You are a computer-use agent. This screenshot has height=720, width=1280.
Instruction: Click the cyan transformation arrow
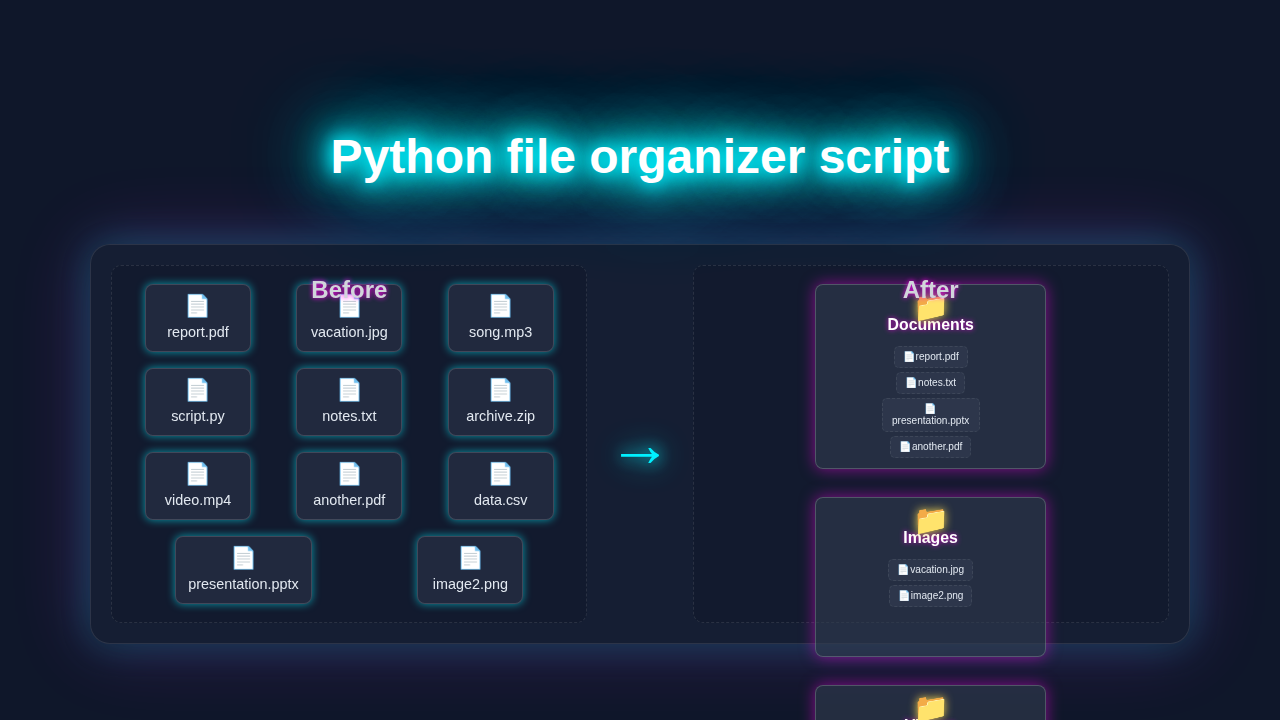click(x=640, y=455)
